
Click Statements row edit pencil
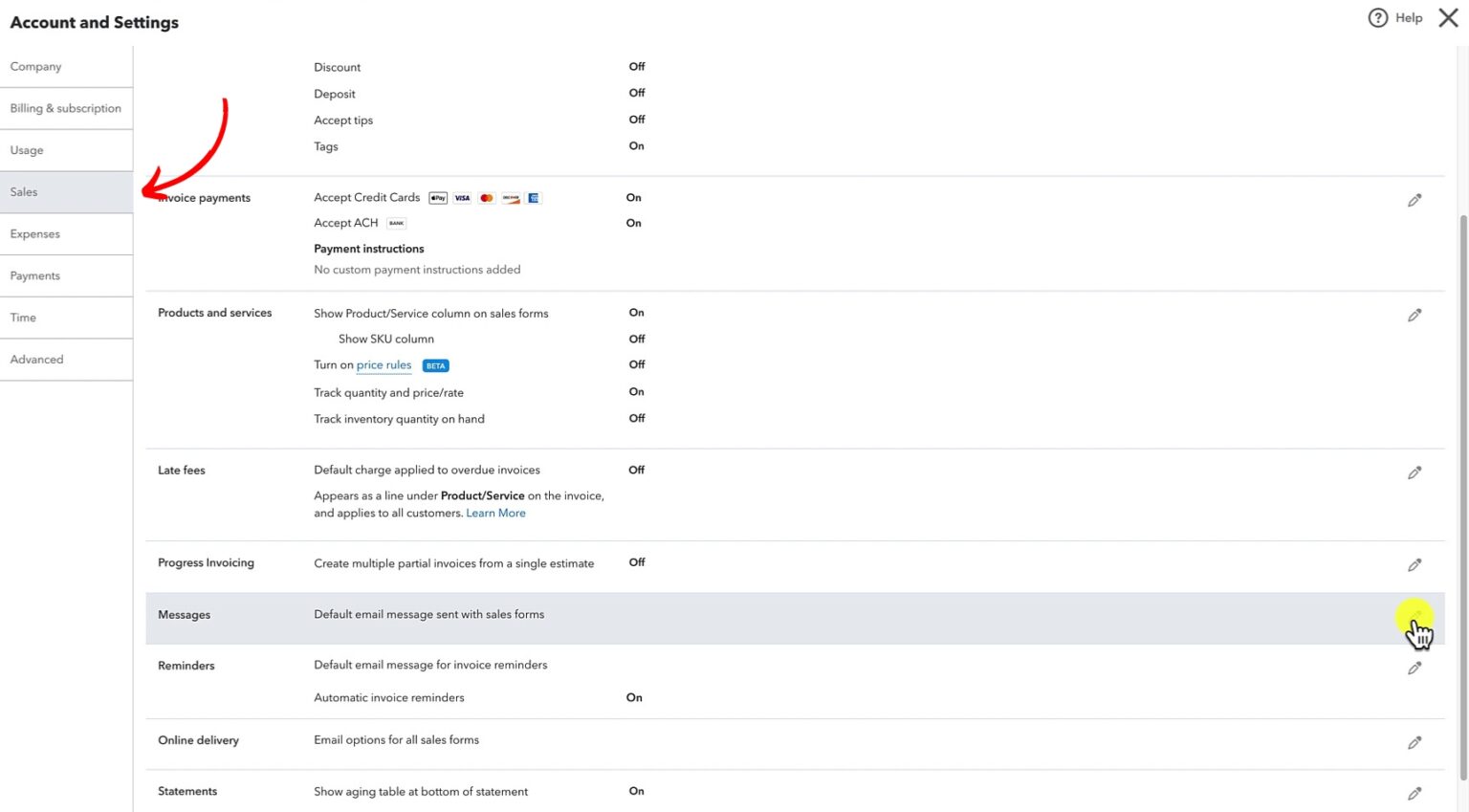coord(1414,793)
